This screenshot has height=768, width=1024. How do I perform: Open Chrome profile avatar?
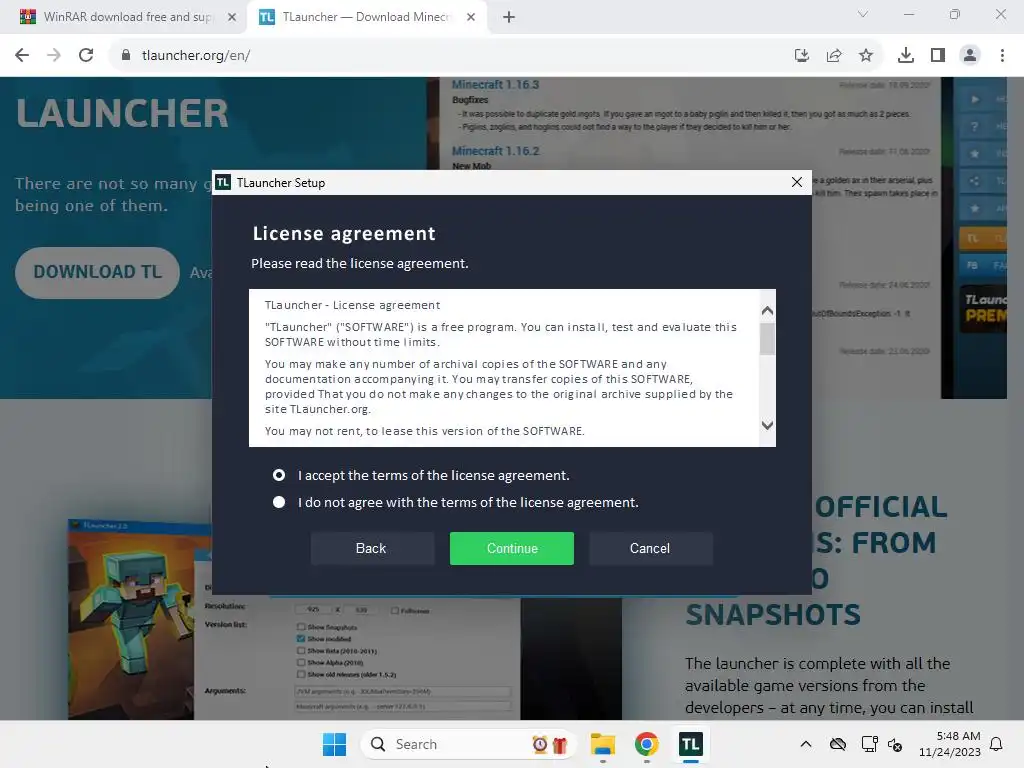click(x=970, y=56)
